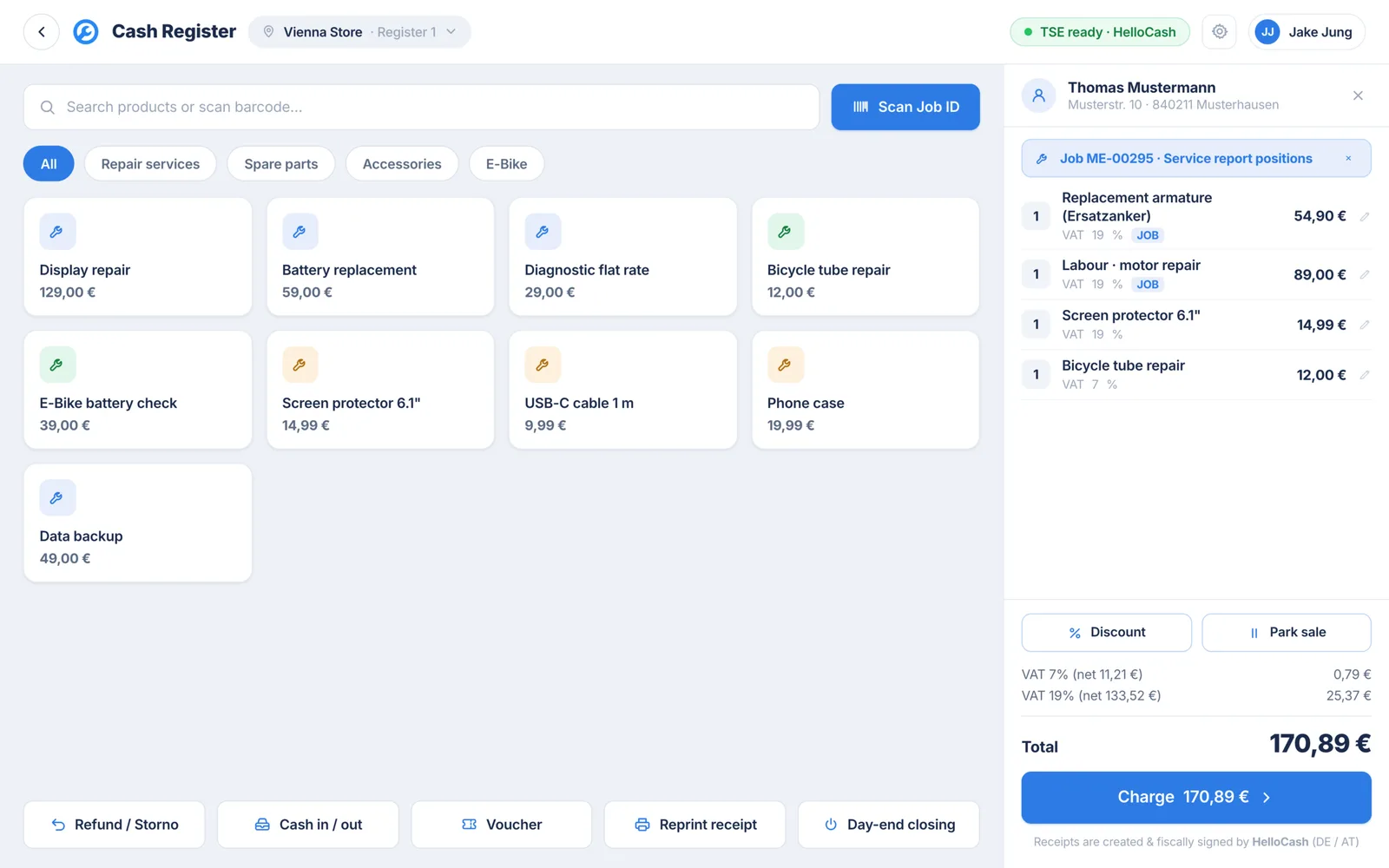Open Jake Jung user menu
Viewport: 1389px width, 868px height.
(1307, 32)
